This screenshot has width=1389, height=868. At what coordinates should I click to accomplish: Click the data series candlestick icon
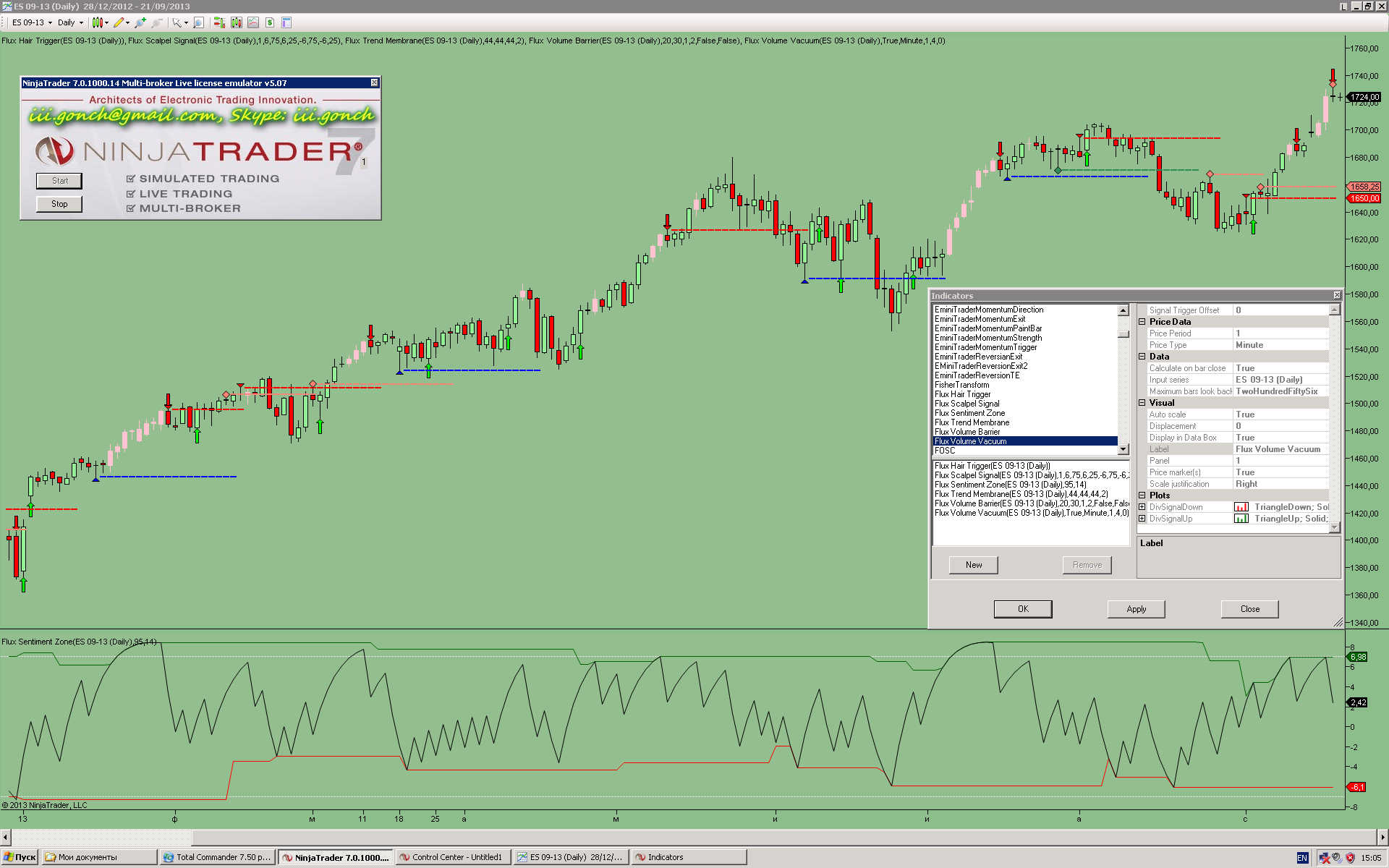coord(237,22)
